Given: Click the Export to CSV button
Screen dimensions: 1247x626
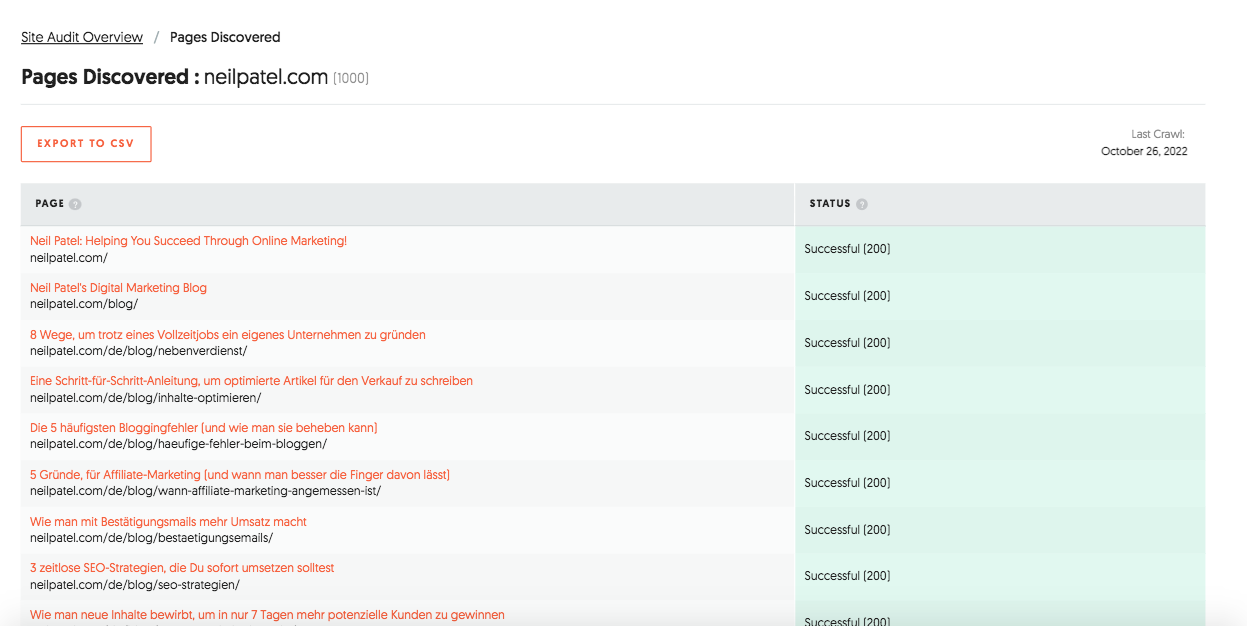Looking at the screenshot, I should point(86,144).
